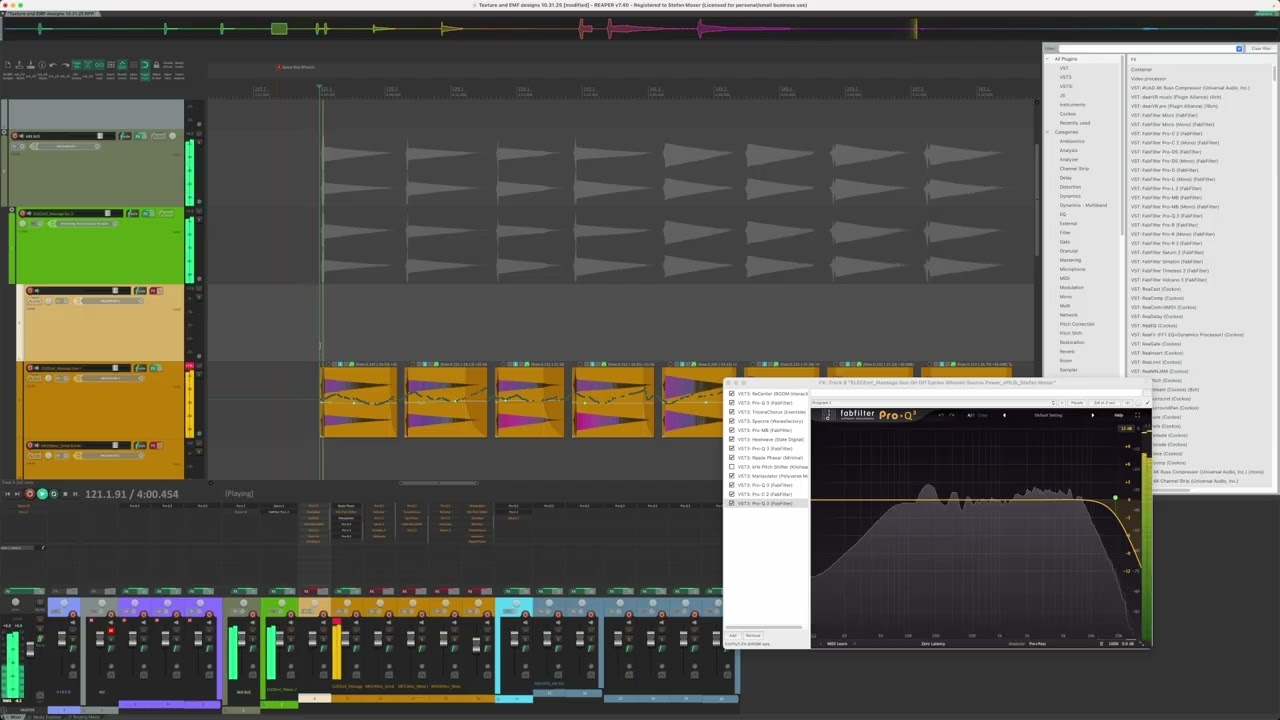This screenshot has height=720, width=1280.
Task: Disable ReCenter (BOOM) in the FX chain
Action: click(x=731, y=394)
